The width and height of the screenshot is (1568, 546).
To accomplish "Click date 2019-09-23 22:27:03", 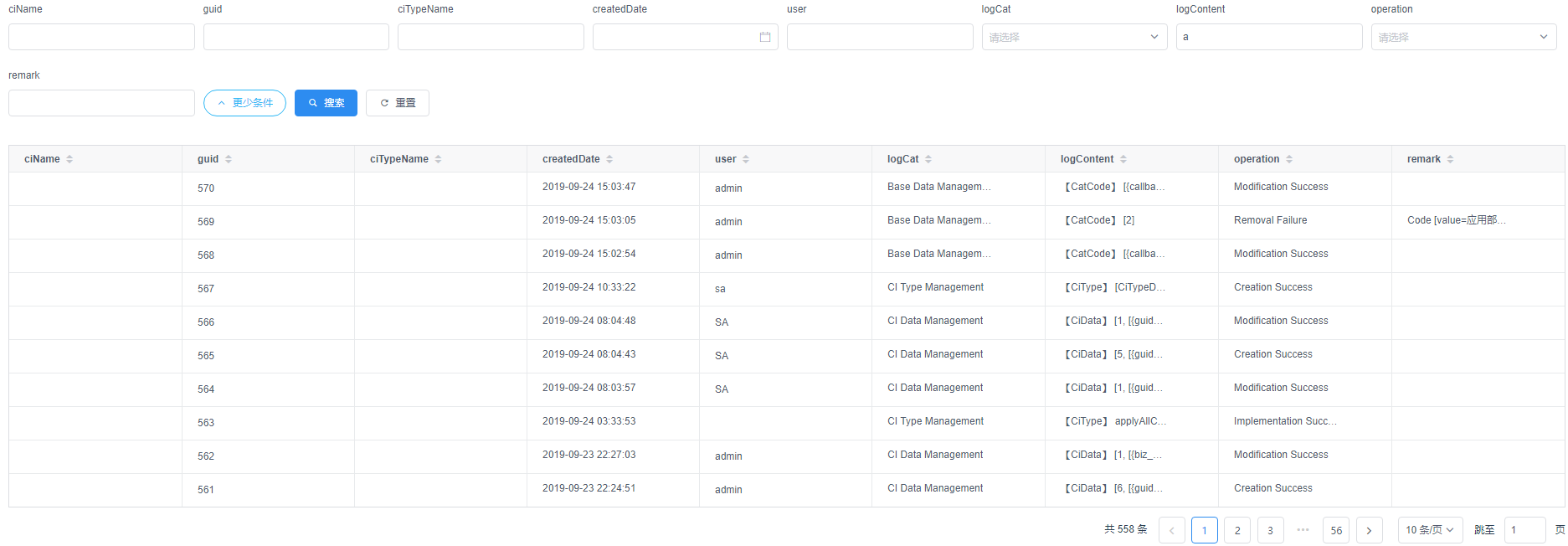I will tap(589, 455).
